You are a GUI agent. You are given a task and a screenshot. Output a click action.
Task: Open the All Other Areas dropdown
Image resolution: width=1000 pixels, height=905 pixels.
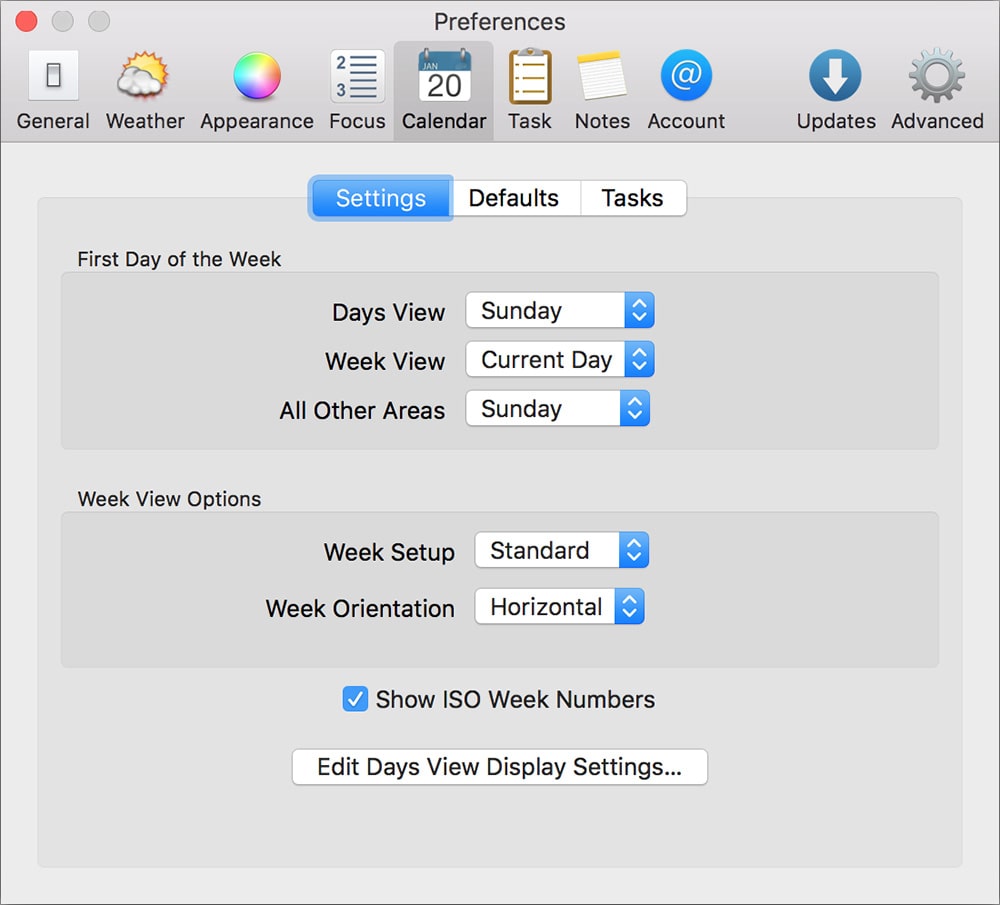(558, 409)
